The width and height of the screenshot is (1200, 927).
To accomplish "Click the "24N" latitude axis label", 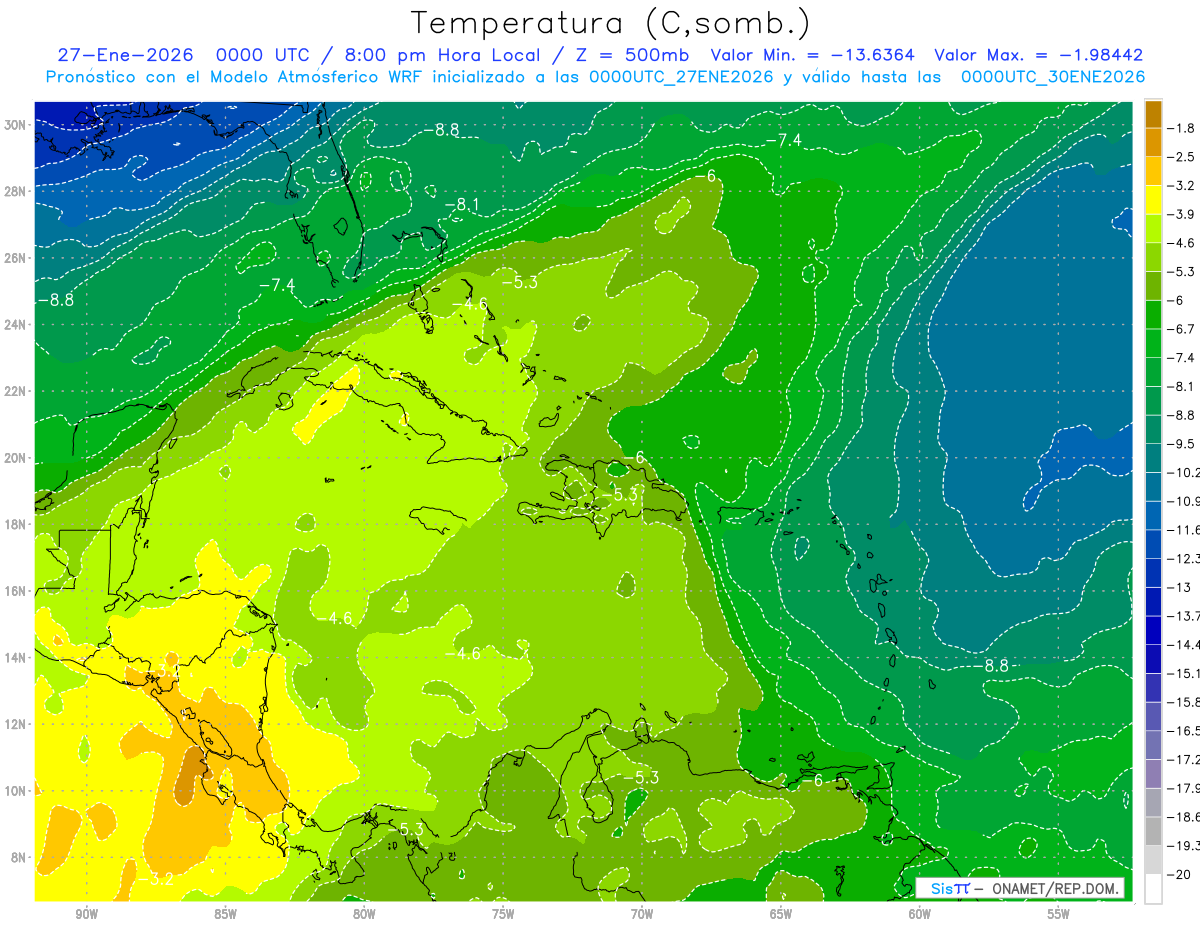I will point(16,325).
